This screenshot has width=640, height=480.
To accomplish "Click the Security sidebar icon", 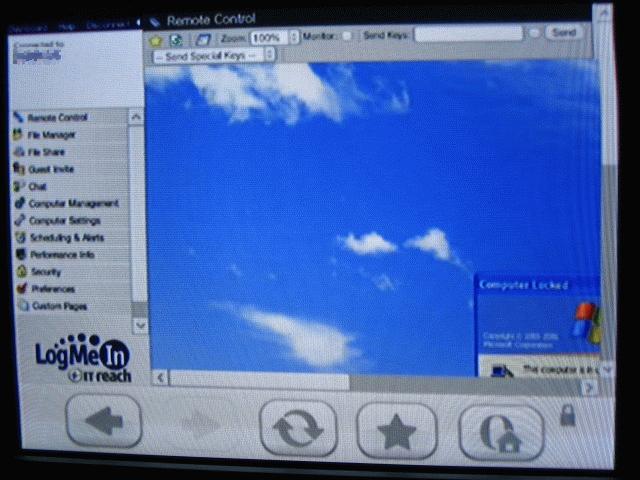I will tap(22, 271).
